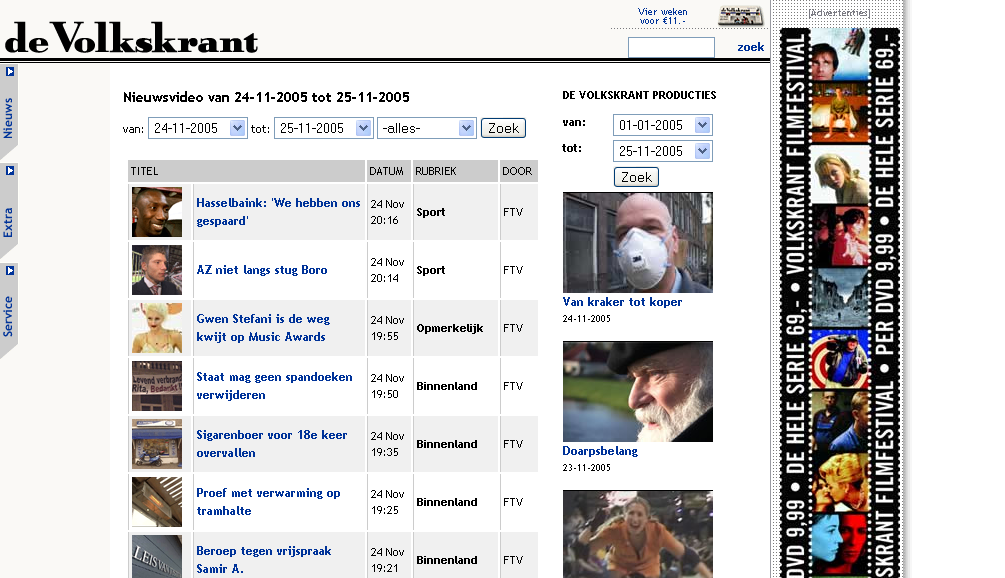Open the 'tot' date dropdown for Nieuwsvideo
This screenshot has width=1005, height=578.
coord(323,128)
